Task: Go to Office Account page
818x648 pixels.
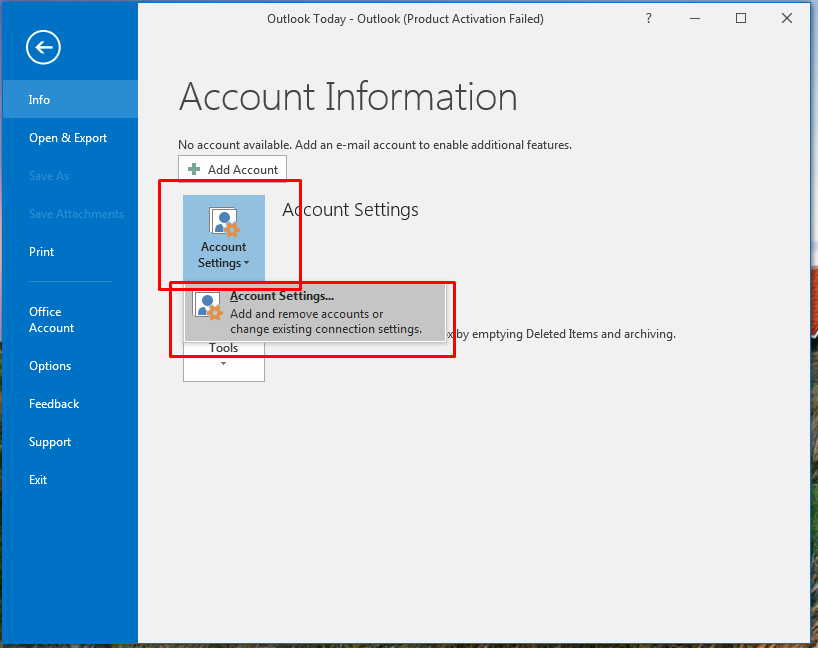Action: click(x=70, y=320)
